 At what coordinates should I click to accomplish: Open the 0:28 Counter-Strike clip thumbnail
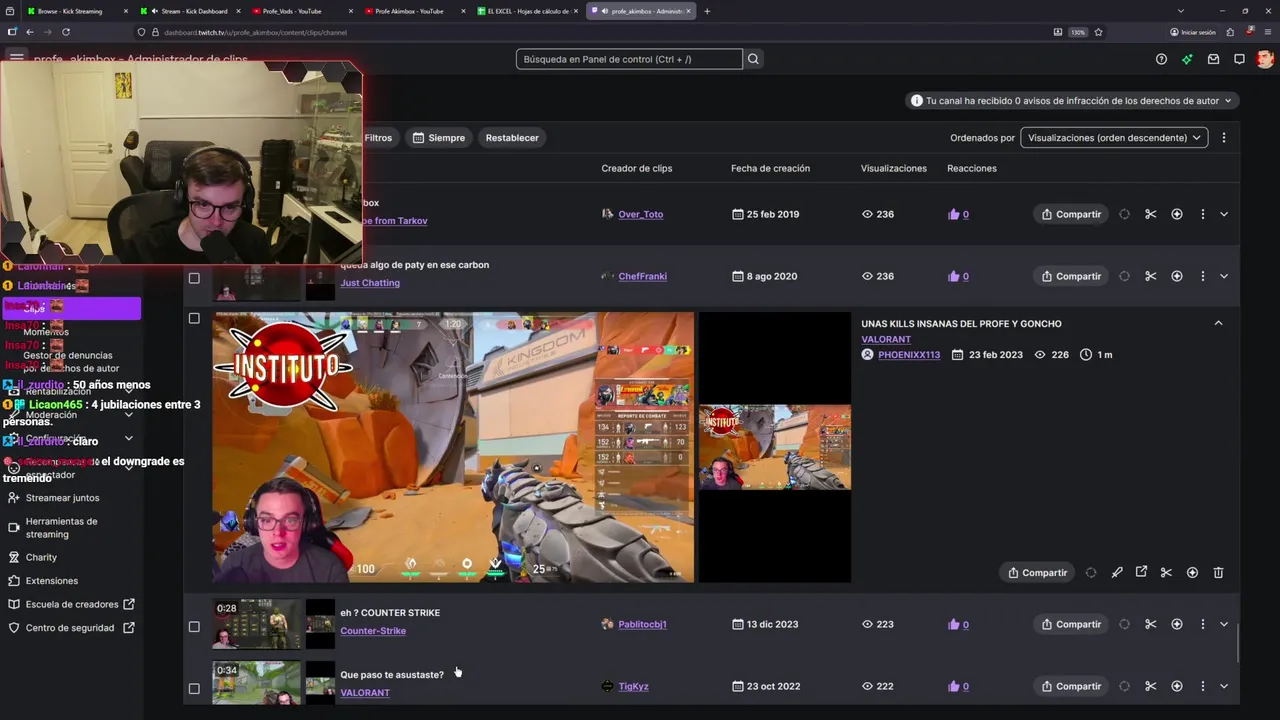[256, 624]
